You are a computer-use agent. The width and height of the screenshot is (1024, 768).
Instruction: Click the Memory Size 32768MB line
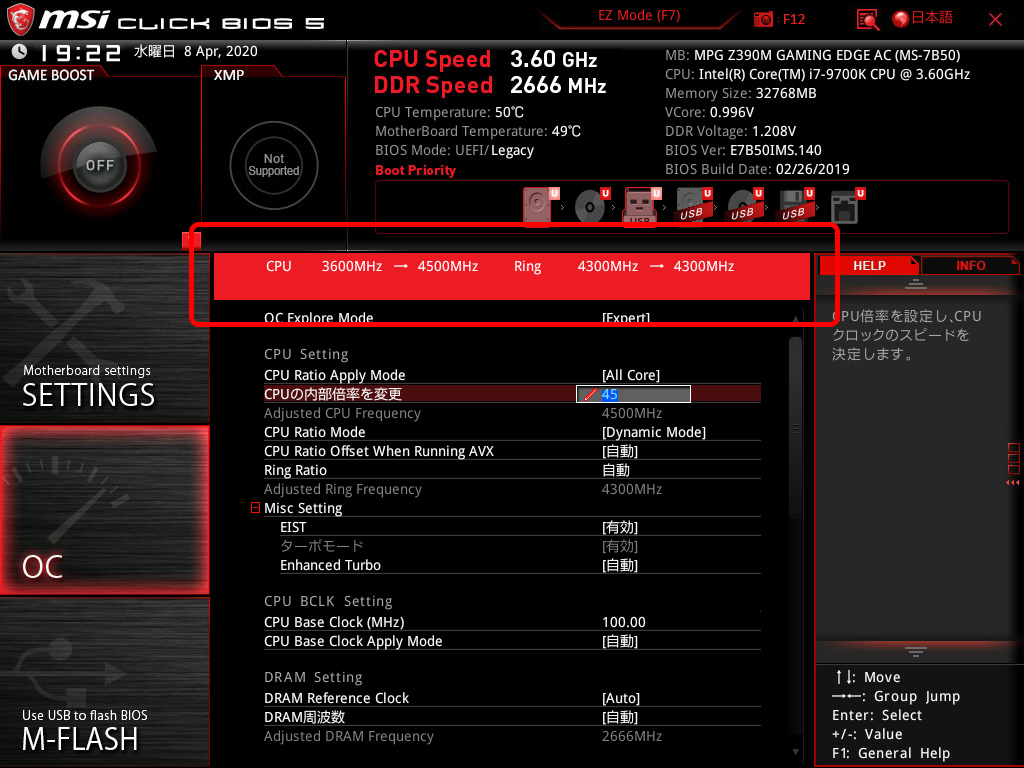point(741,93)
